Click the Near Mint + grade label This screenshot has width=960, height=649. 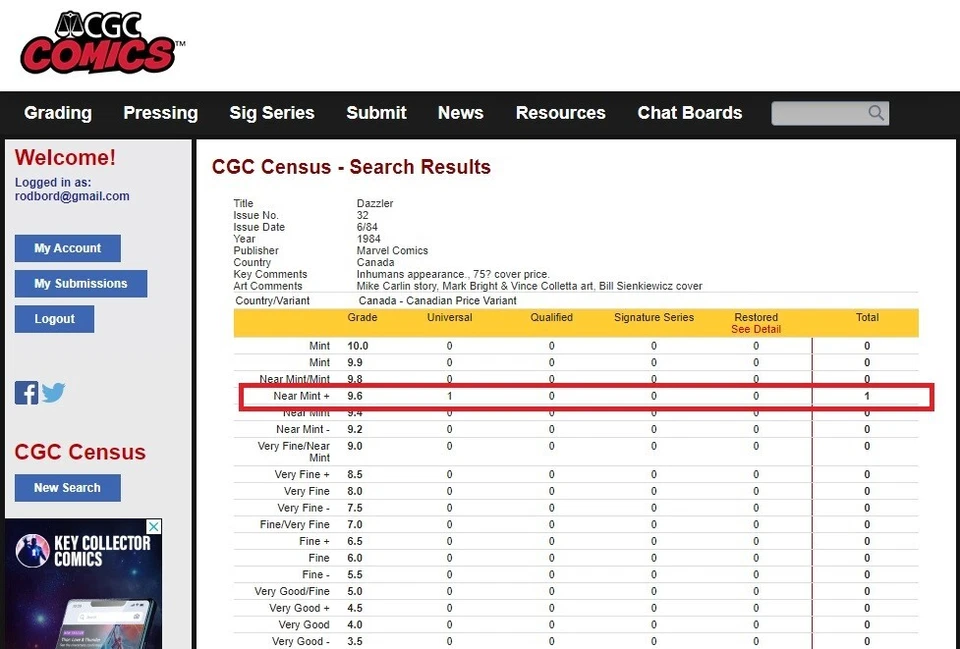(x=301, y=396)
